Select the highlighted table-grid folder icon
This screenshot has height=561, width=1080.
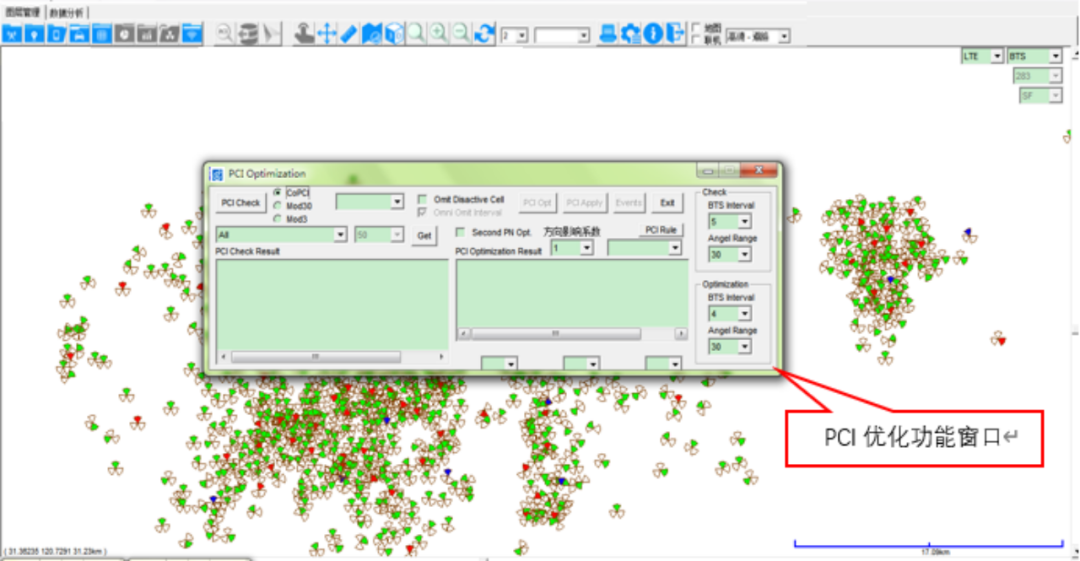point(101,33)
